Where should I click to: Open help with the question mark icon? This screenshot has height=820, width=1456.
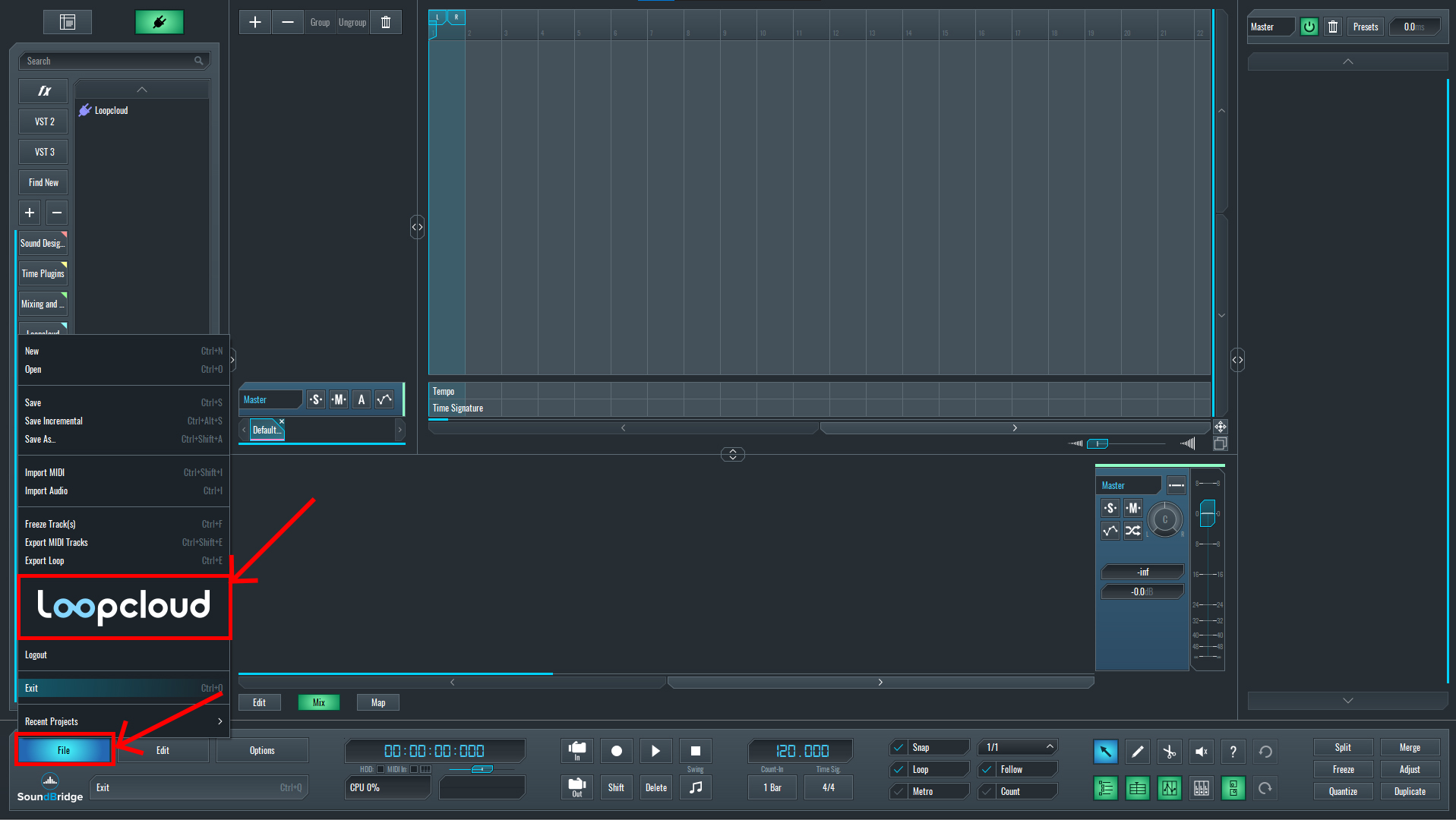pos(1233,752)
